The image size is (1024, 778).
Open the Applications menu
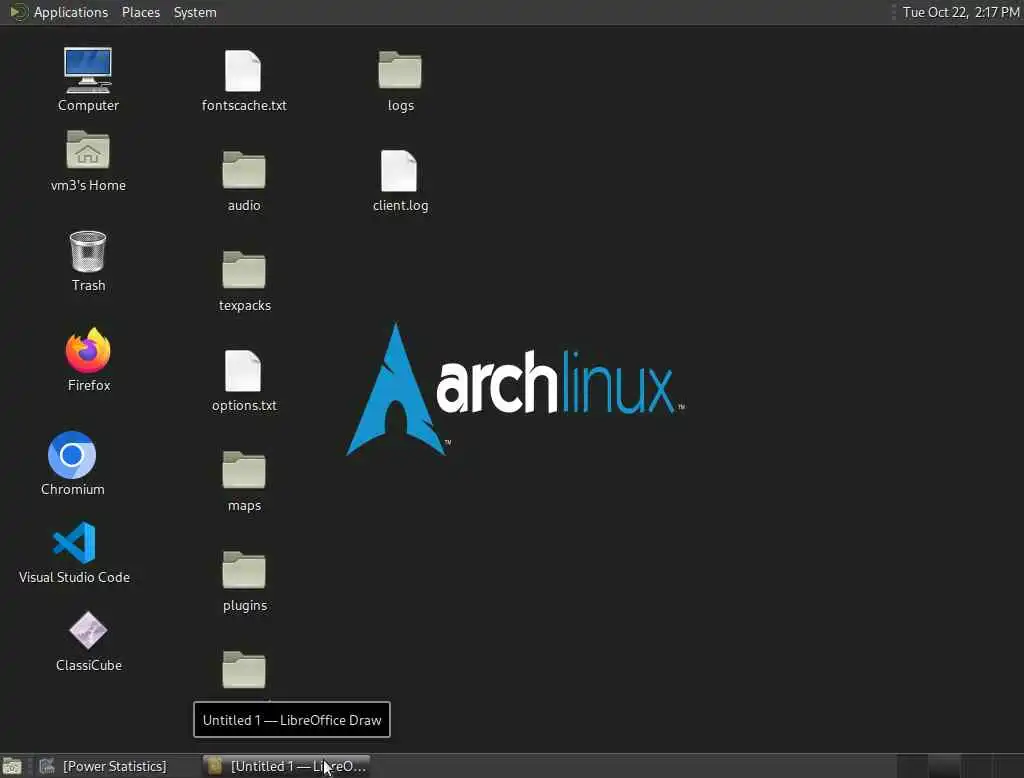[x=71, y=12]
